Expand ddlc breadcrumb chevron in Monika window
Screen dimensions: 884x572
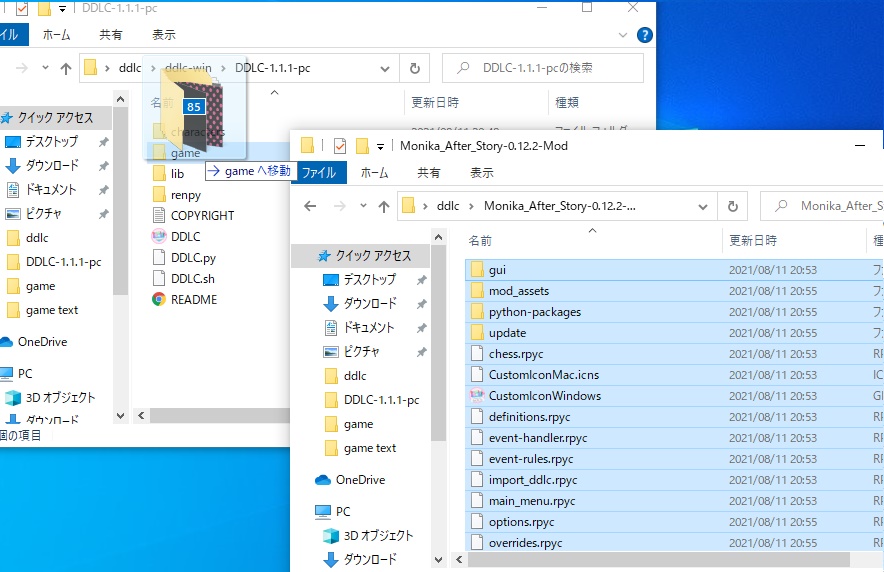click(x=471, y=206)
